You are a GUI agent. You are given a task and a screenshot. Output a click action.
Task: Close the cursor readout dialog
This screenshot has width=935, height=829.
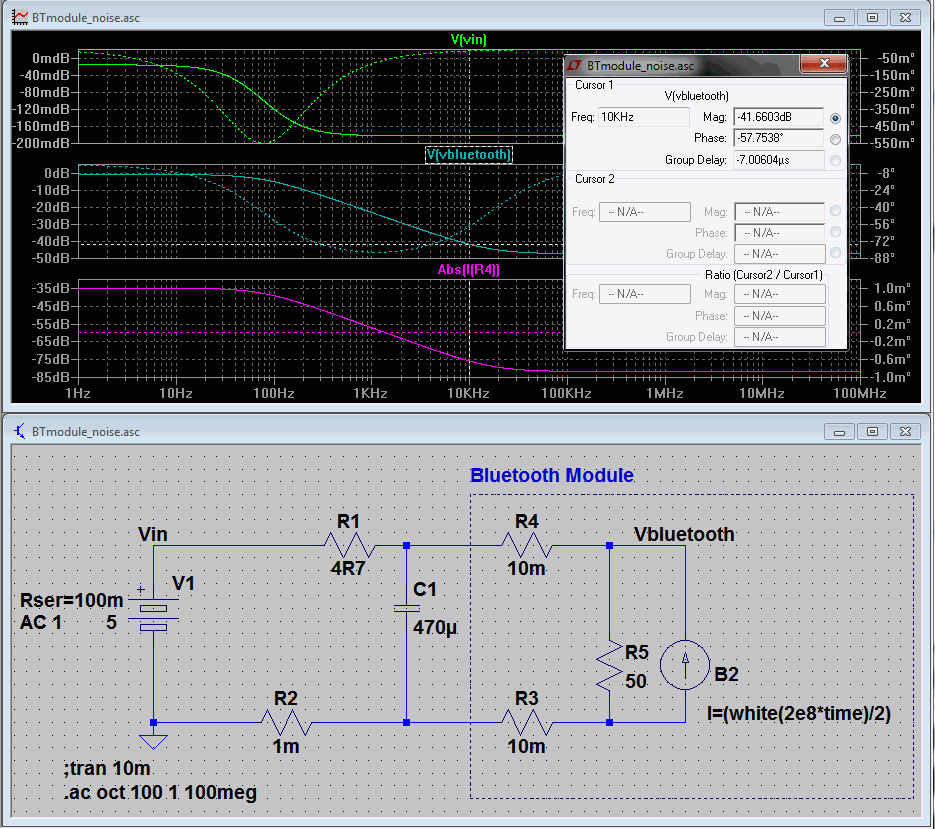pos(824,65)
